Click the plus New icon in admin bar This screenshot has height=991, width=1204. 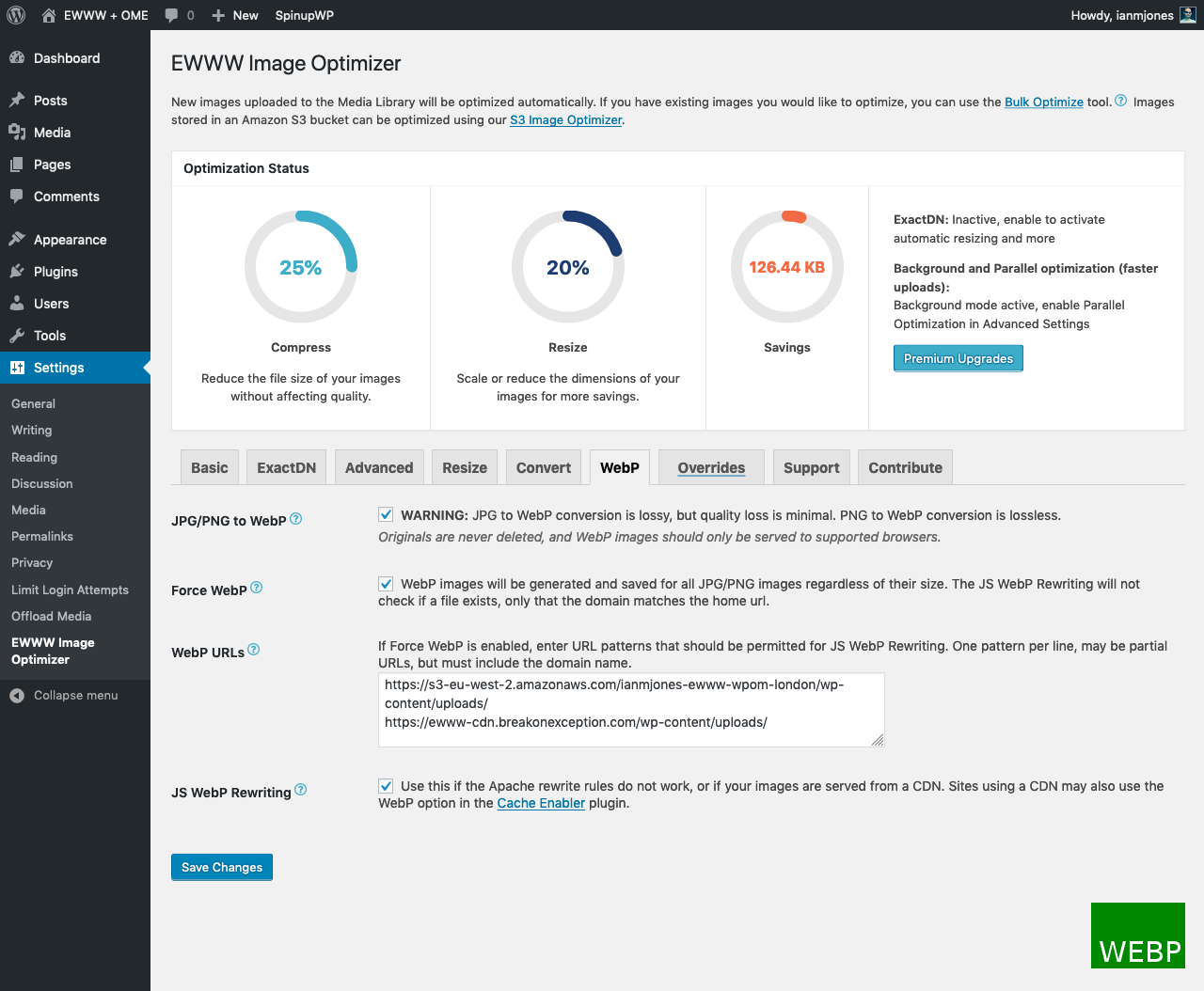(218, 15)
